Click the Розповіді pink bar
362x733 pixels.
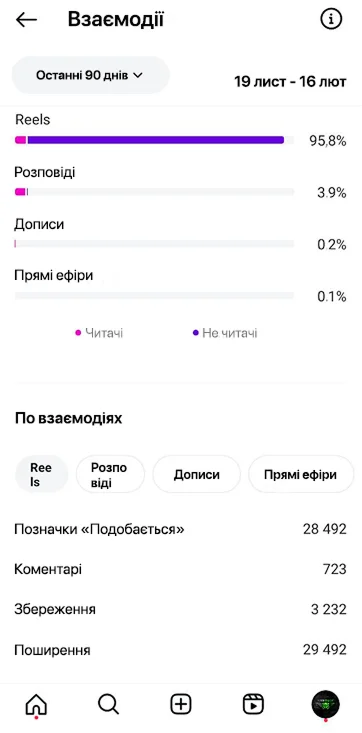coord(20,192)
